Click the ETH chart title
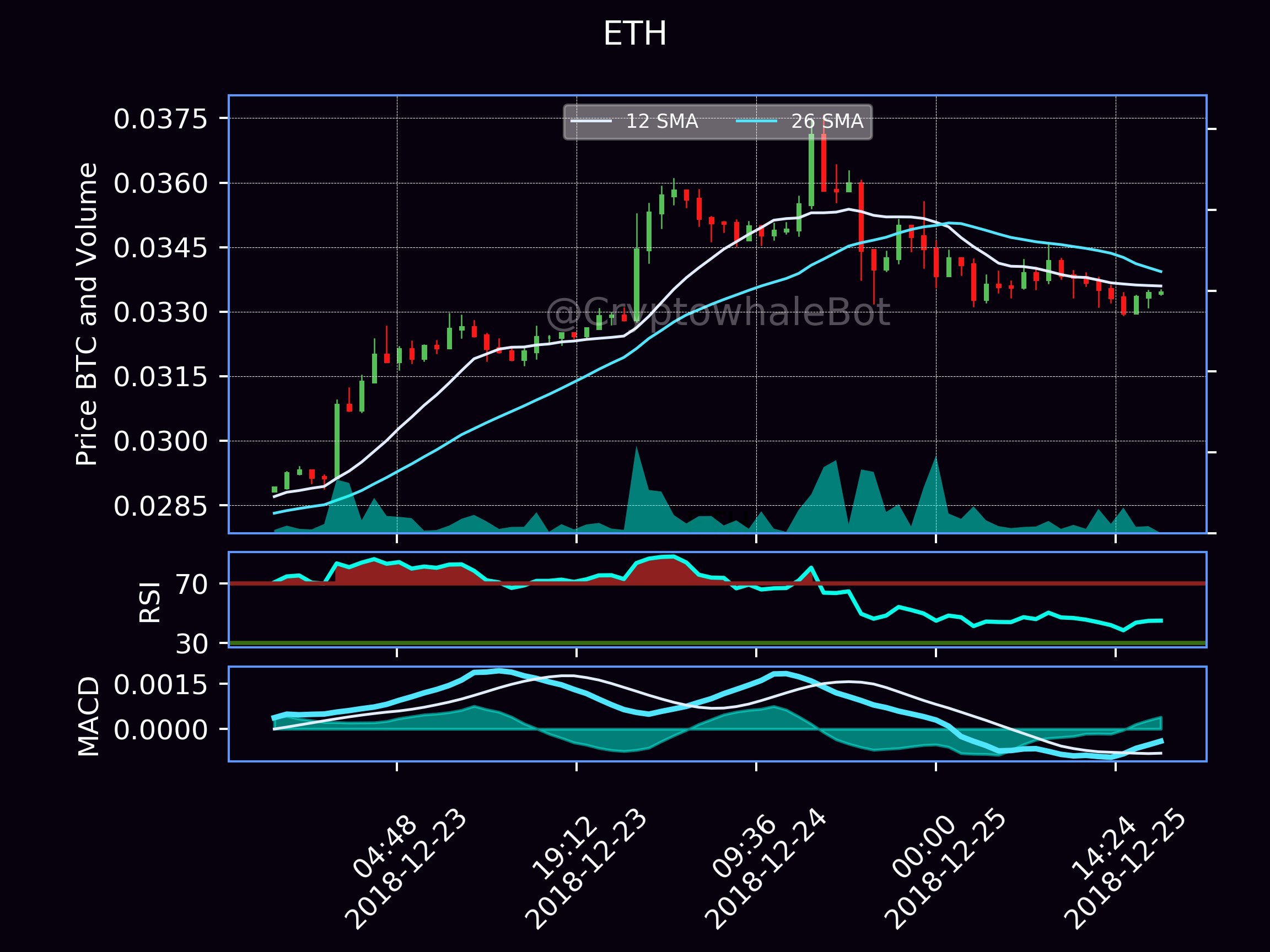The image size is (1270, 952). [x=634, y=34]
